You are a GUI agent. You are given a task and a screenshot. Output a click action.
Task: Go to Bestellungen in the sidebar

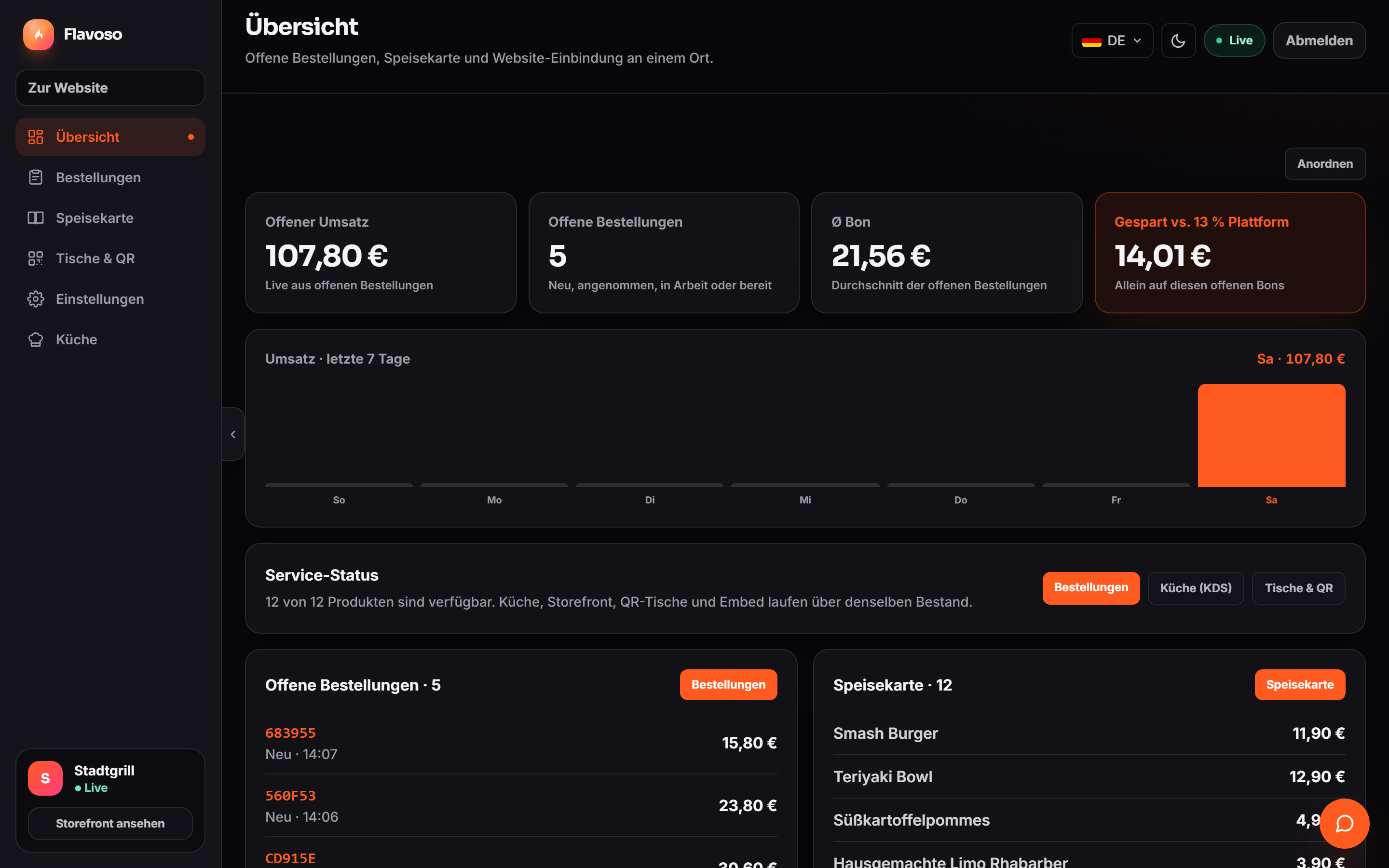tap(110, 177)
